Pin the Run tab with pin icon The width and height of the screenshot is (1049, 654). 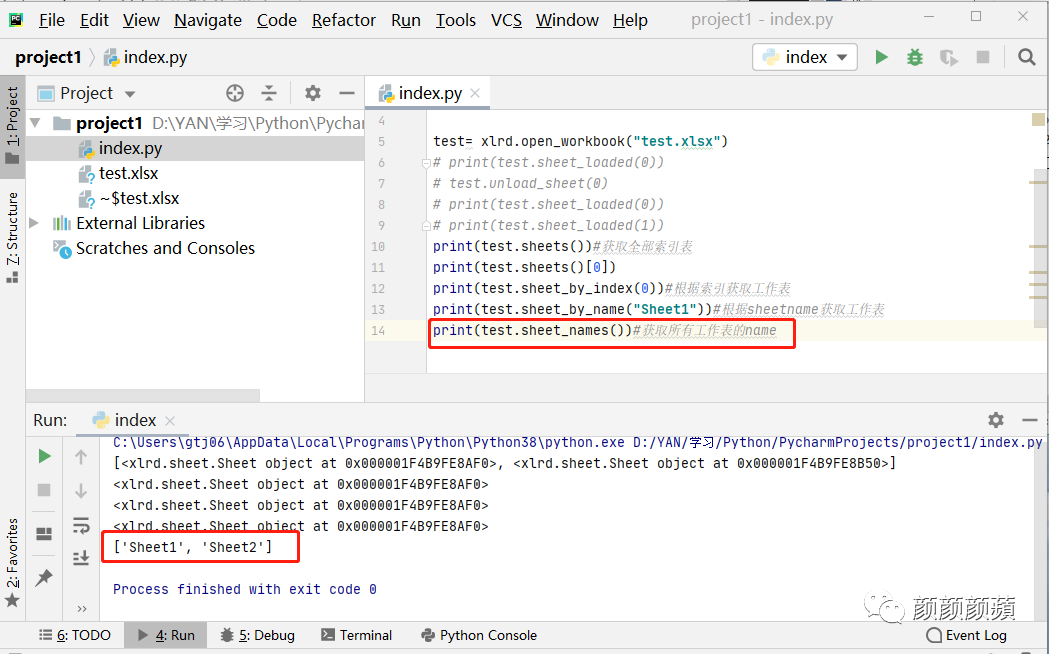(44, 577)
